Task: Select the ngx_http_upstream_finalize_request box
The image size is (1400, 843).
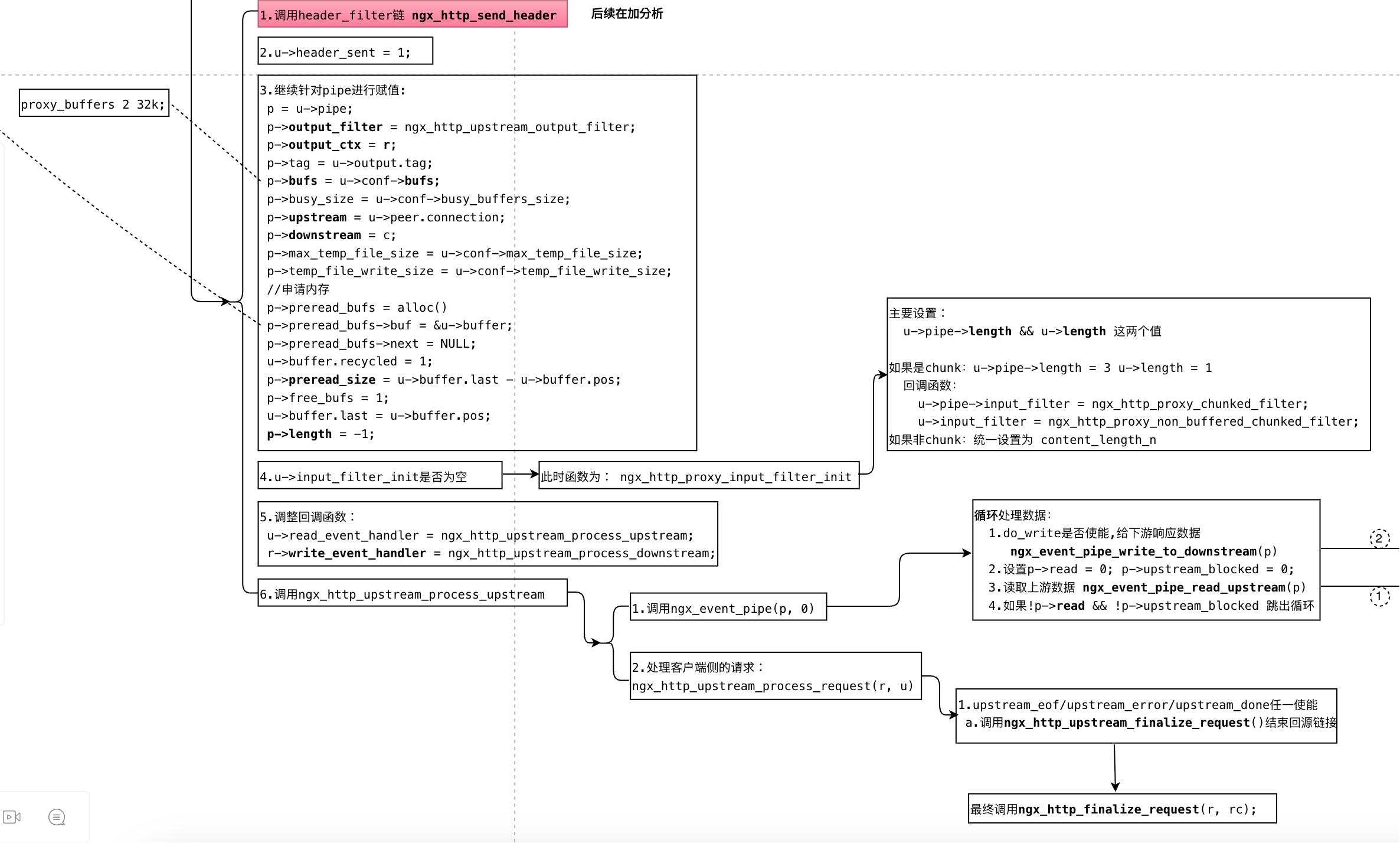Action: point(1146,716)
